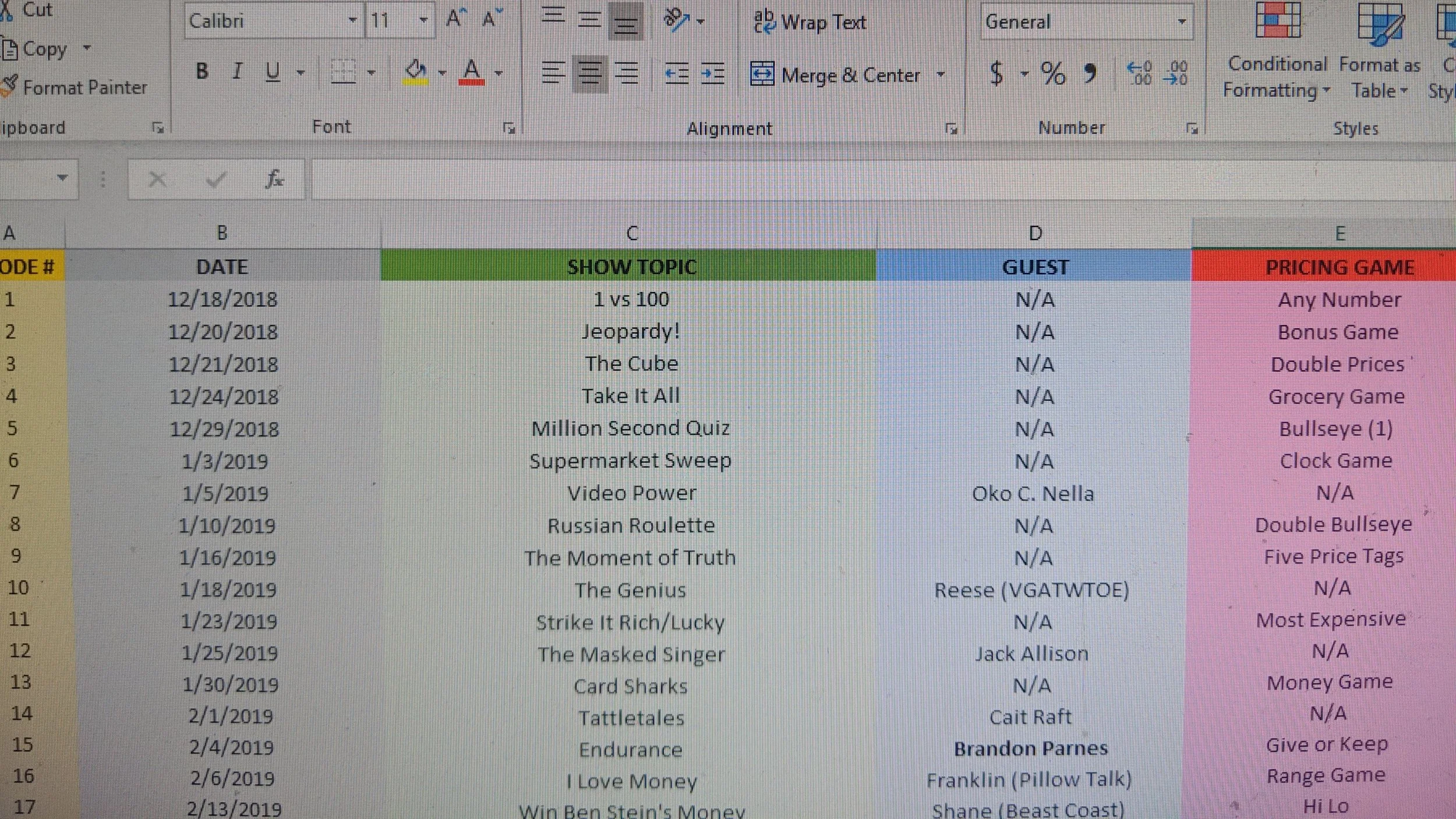Select the PRICING GAME header cell
1456x819 pixels.
(1324, 266)
